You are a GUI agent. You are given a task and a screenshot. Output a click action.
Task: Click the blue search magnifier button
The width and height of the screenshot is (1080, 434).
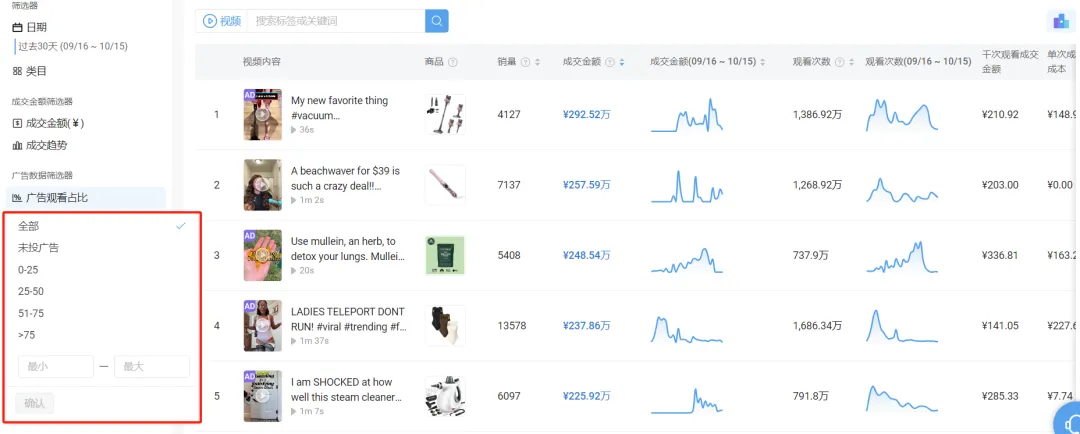pyautogui.click(x=437, y=21)
